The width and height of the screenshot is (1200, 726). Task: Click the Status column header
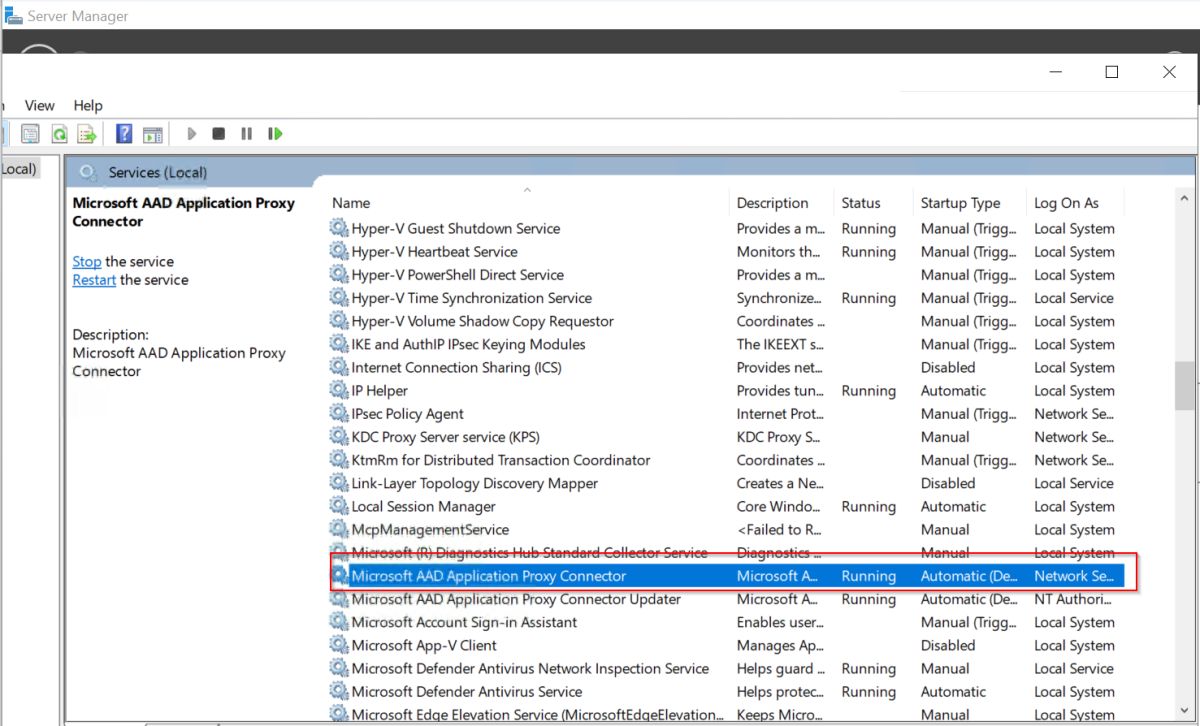coord(861,202)
